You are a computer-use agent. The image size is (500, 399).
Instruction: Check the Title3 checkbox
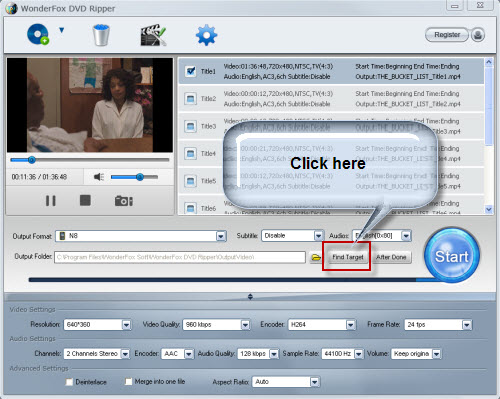point(190,126)
